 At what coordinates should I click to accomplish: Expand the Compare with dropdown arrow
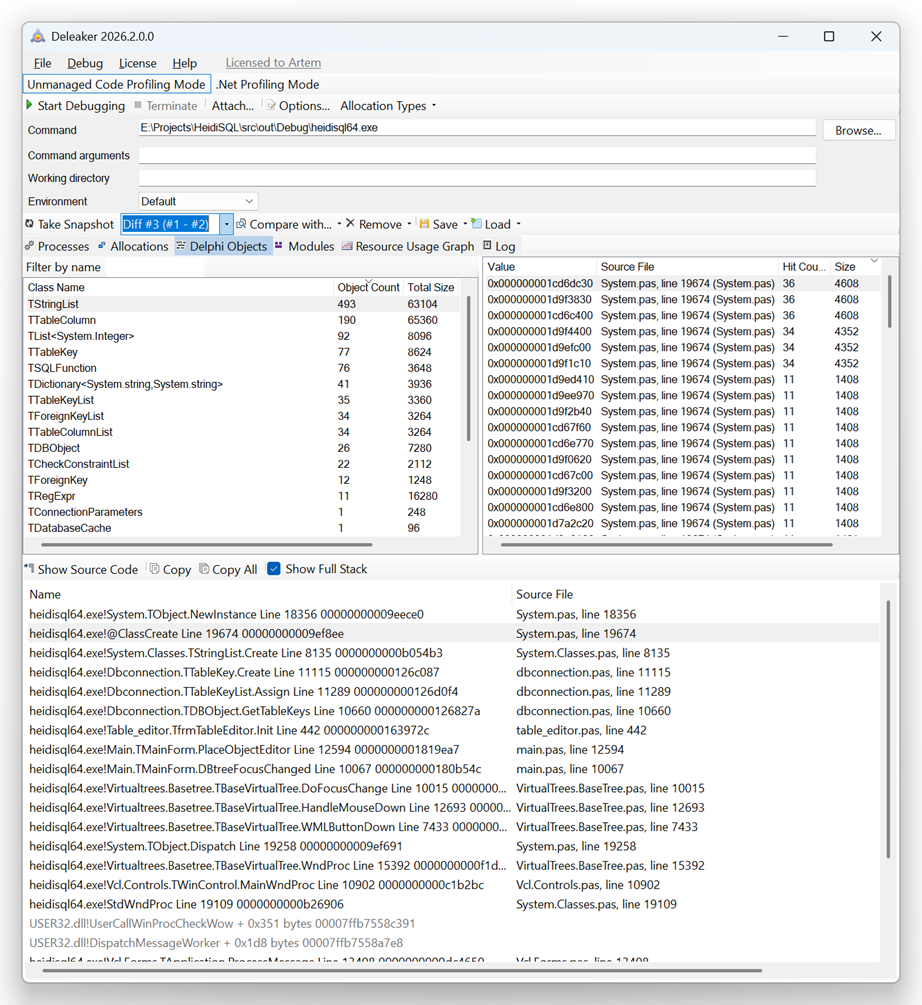click(339, 224)
